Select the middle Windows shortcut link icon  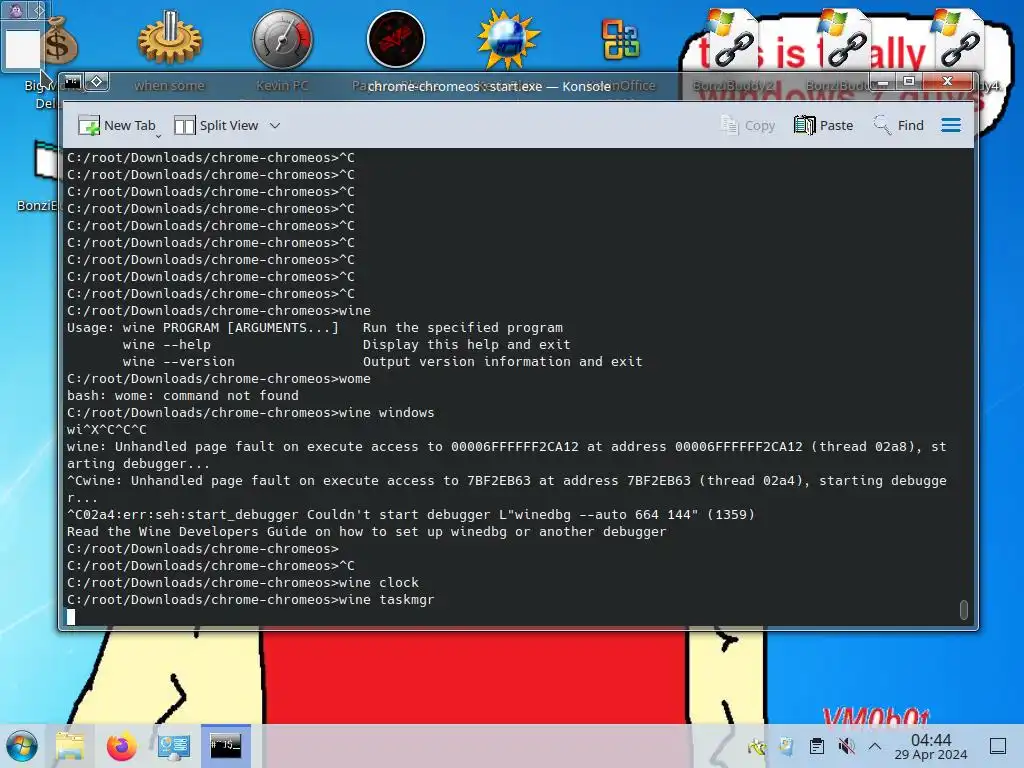pos(845,40)
